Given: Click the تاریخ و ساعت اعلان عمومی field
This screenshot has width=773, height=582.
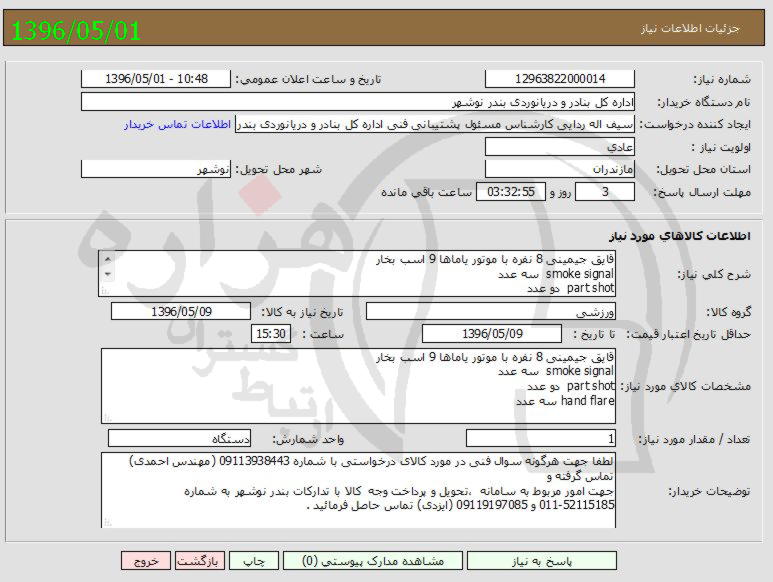Looking at the screenshot, I should (155, 79).
